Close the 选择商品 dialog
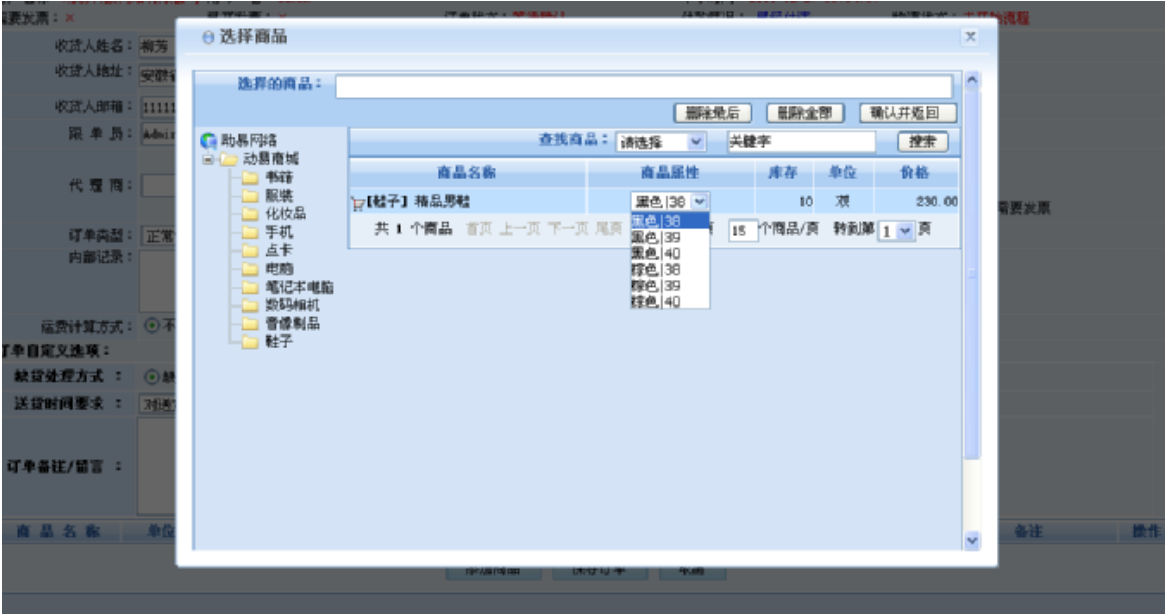This screenshot has height=615, width=1165. pos(970,36)
